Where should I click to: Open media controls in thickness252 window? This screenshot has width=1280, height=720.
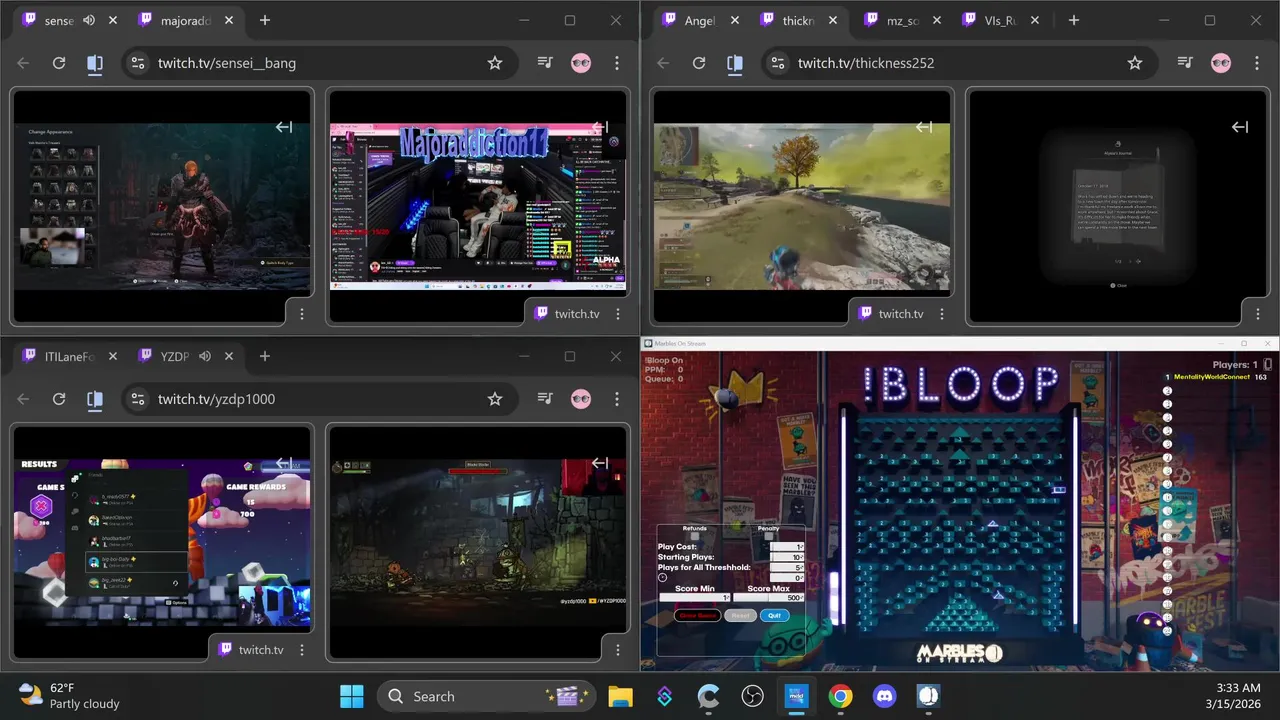point(1185,63)
